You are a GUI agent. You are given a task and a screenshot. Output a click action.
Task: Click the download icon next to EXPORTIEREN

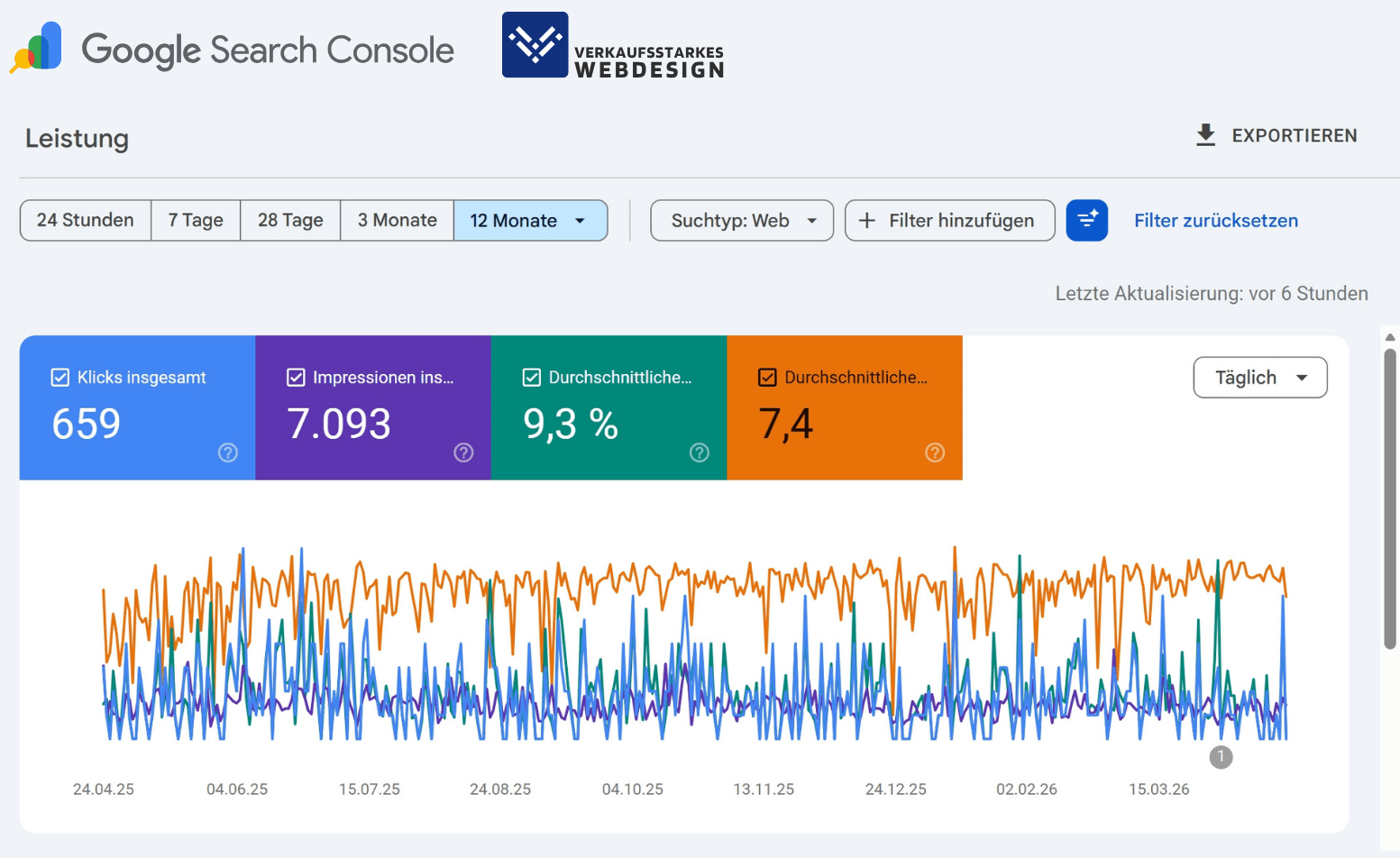pyautogui.click(x=1205, y=135)
